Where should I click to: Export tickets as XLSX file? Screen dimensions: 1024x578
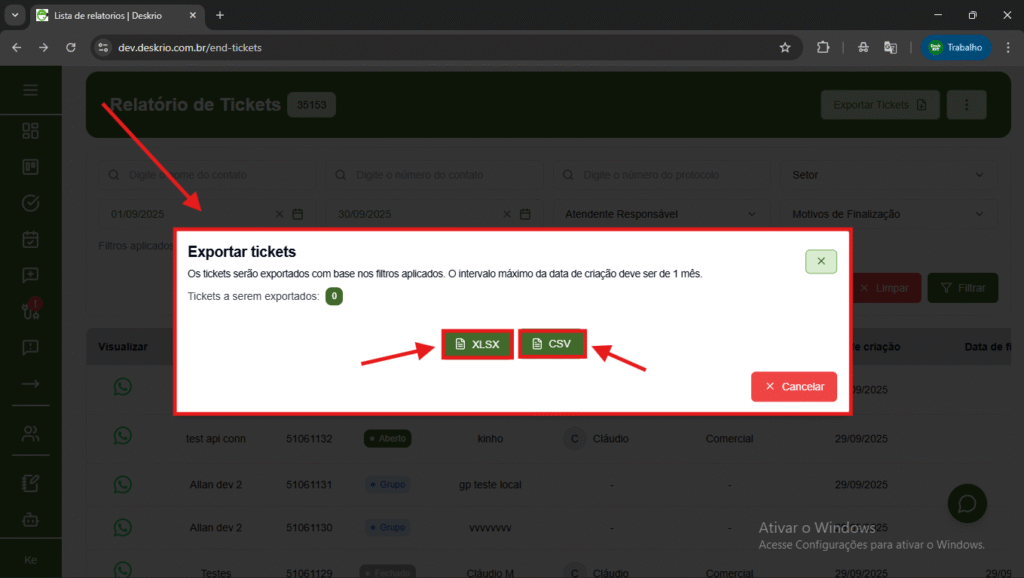(x=477, y=344)
